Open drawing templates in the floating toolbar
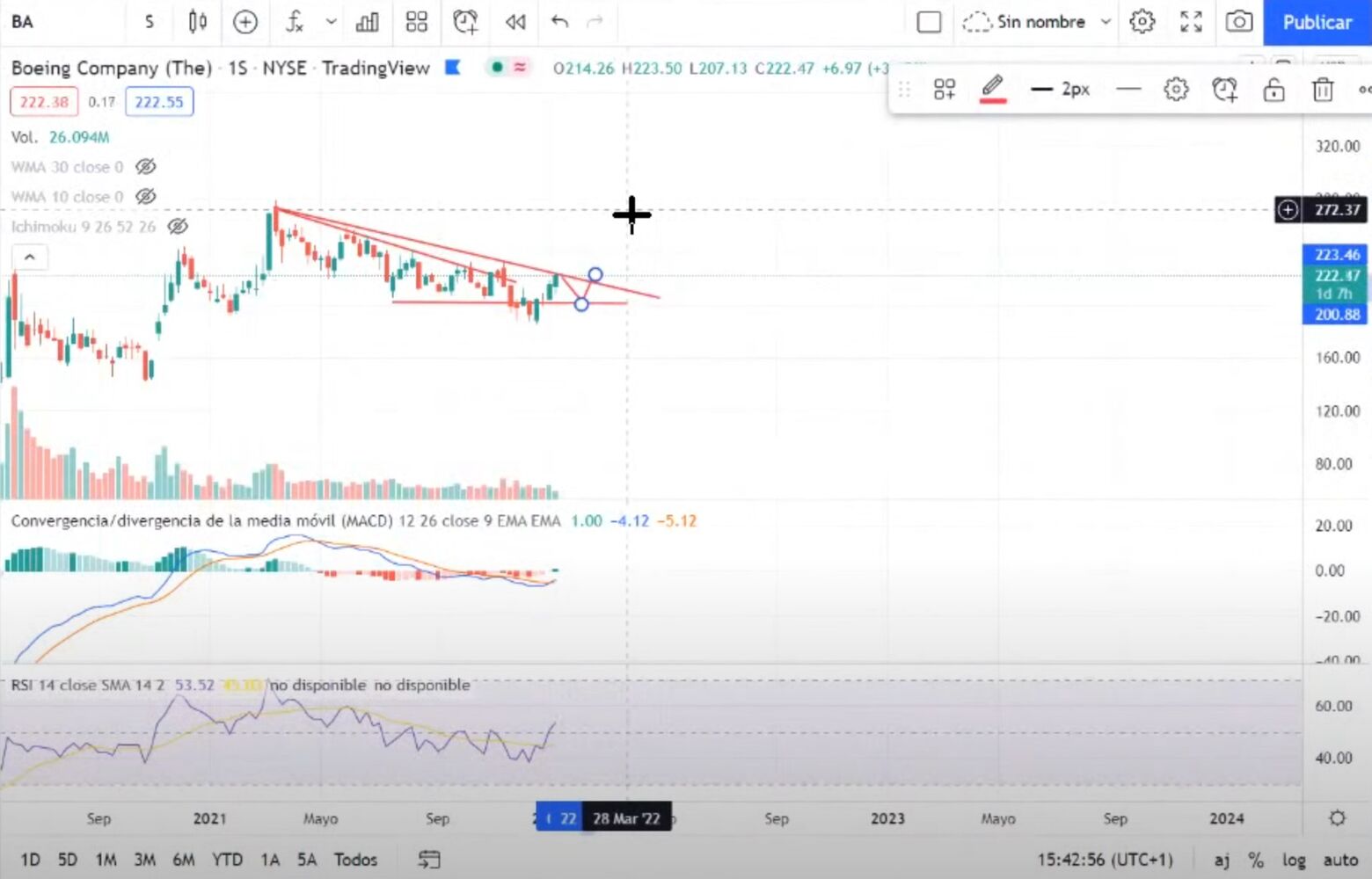This screenshot has width=1372, height=879. pyautogui.click(x=945, y=89)
